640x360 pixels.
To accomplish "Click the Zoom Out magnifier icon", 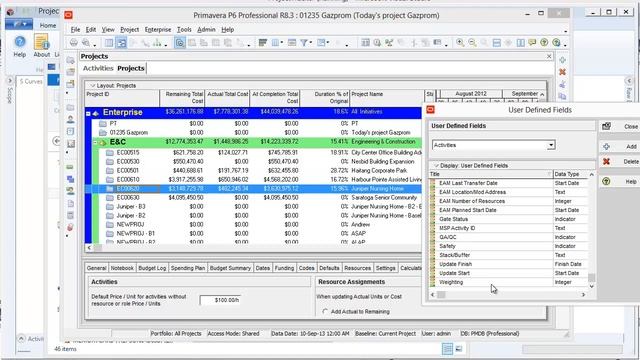I will (472, 42).
